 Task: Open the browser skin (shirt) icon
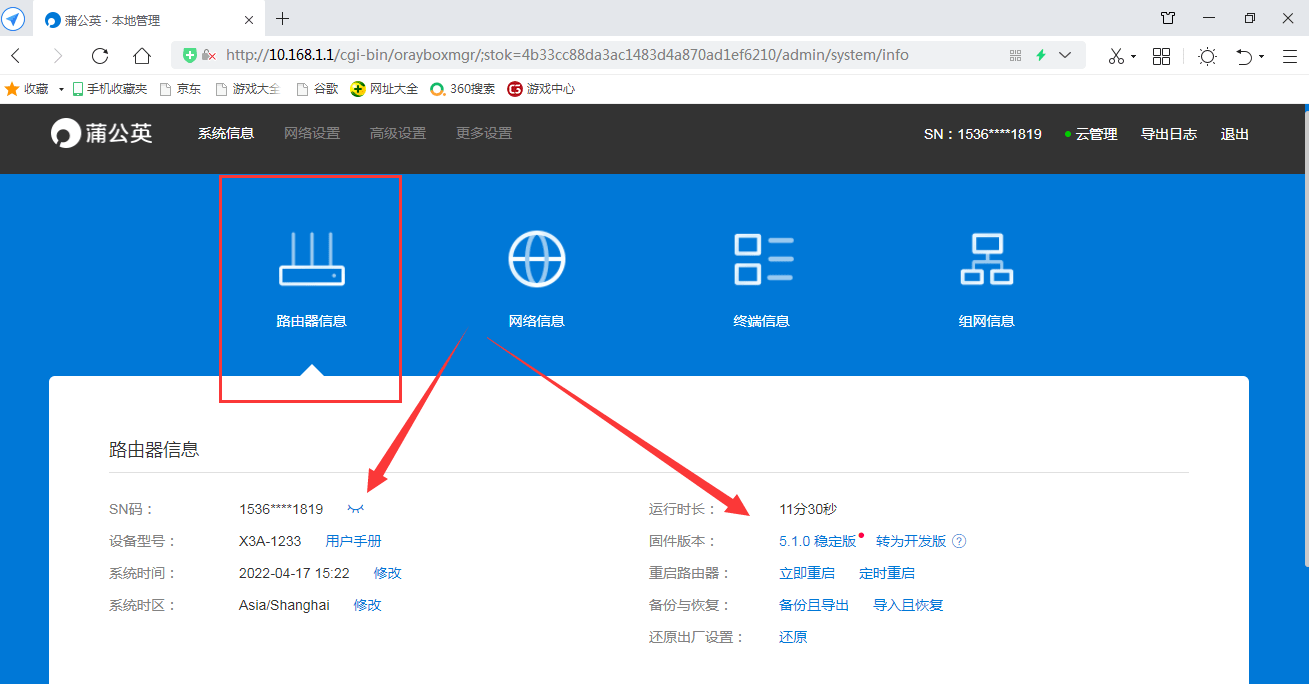(x=1167, y=19)
